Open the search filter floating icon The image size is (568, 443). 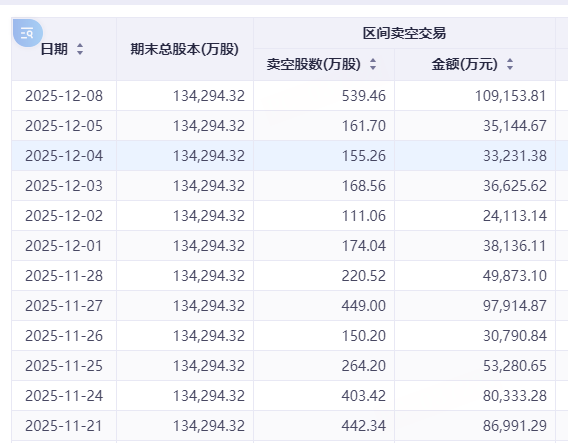pyautogui.click(x=28, y=33)
